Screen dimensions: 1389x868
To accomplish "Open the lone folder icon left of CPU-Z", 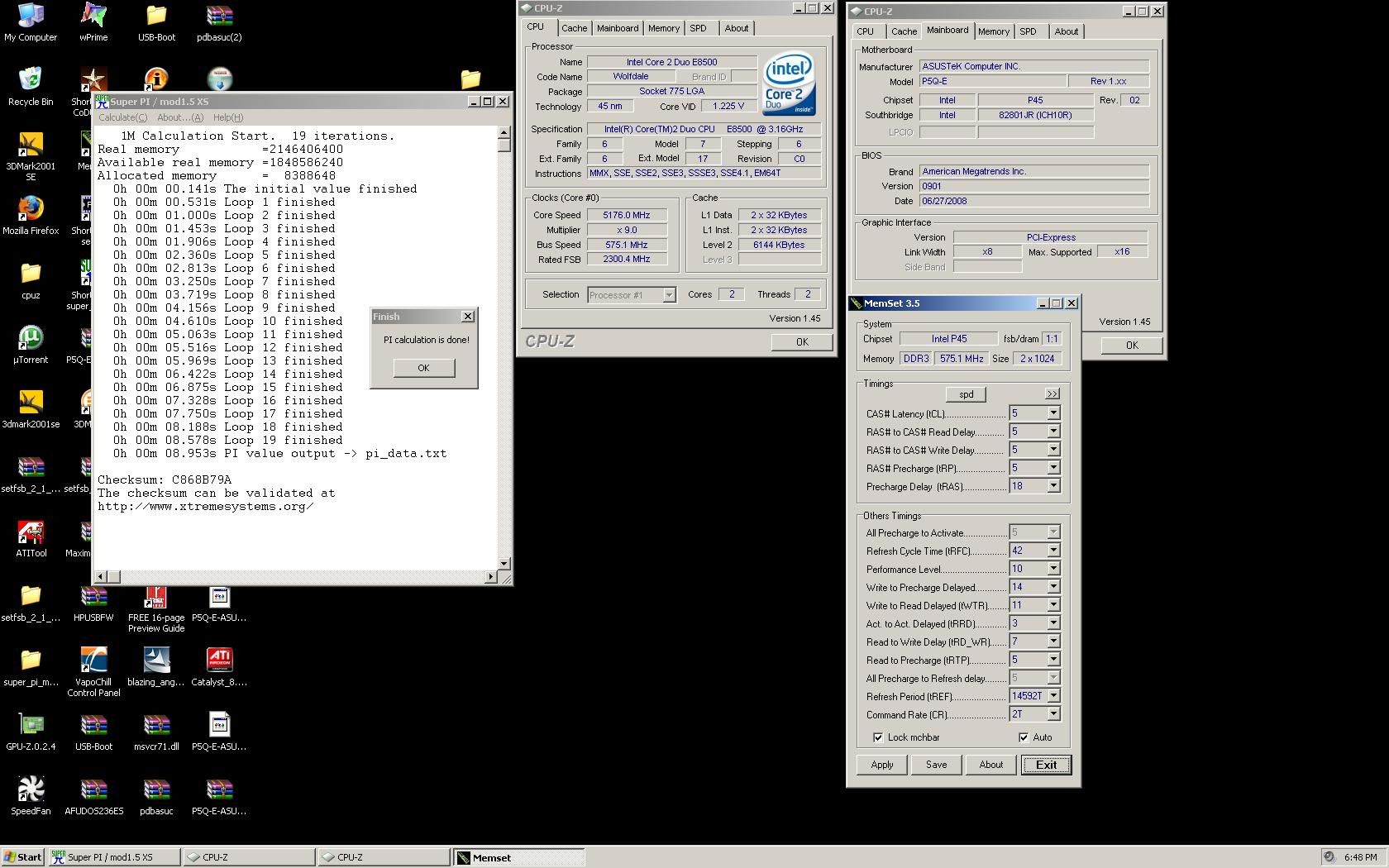I will click(x=470, y=79).
